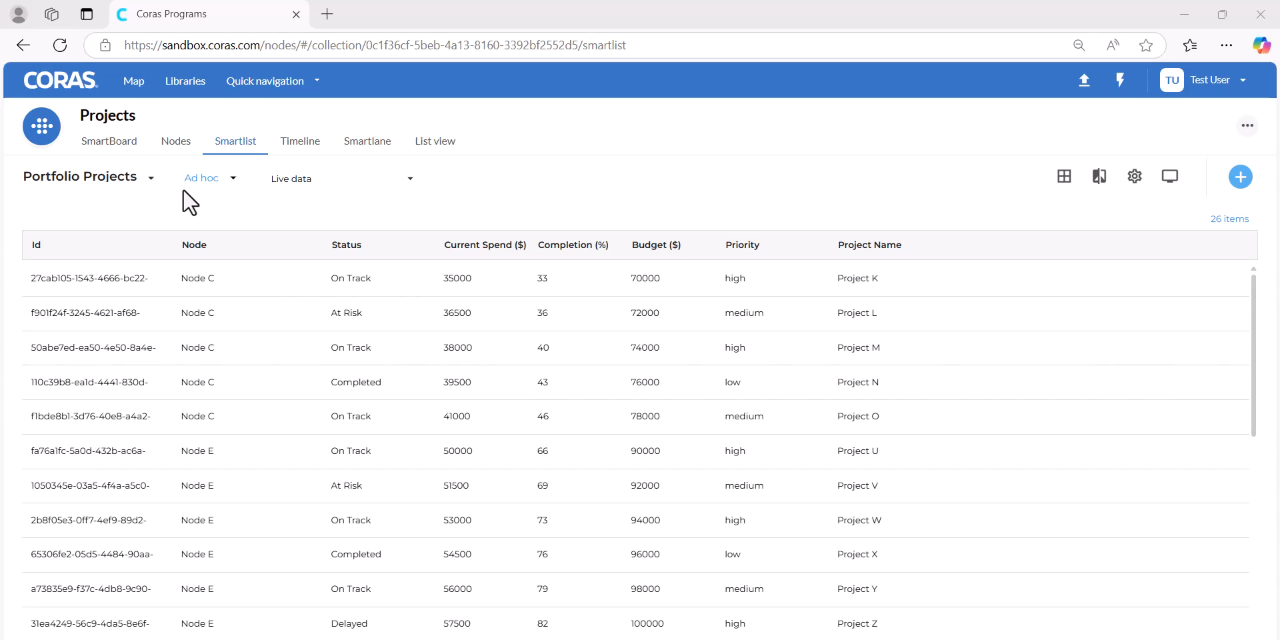The width and height of the screenshot is (1280, 640).
Task: Sort by the Priority column header
Action: click(x=742, y=245)
